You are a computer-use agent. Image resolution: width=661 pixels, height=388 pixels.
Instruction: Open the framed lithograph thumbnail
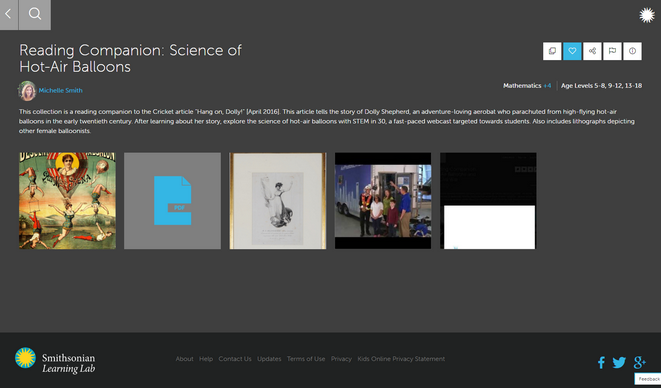tap(278, 201)
